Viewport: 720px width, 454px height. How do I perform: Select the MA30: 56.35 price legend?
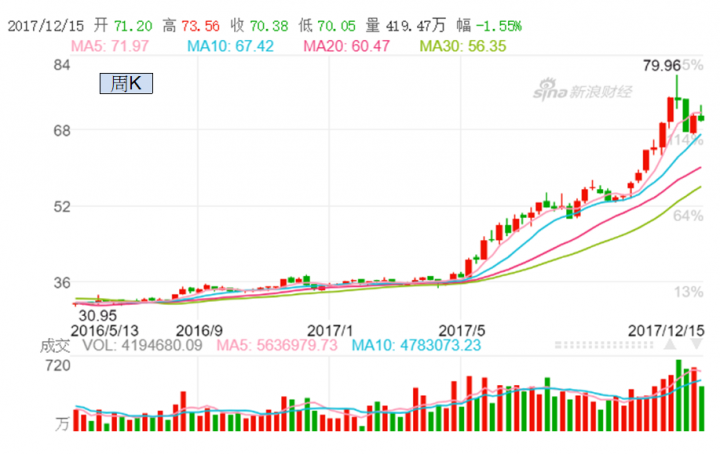[x=463, y=46]
